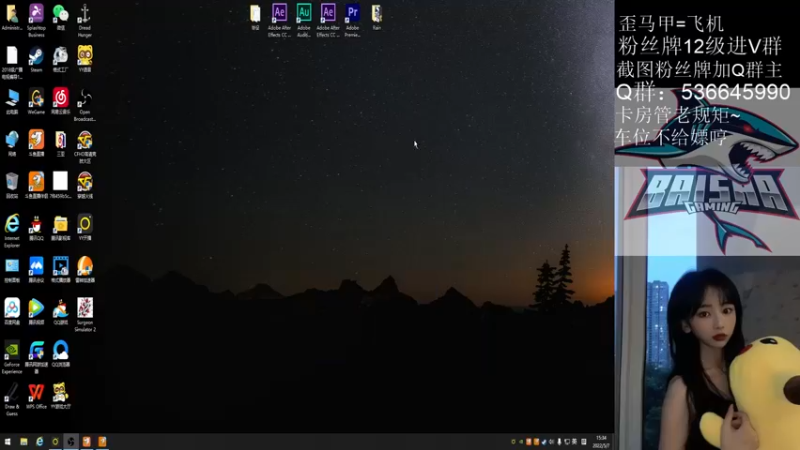Open the WPS Office desktop shortcut

point(36,396)
